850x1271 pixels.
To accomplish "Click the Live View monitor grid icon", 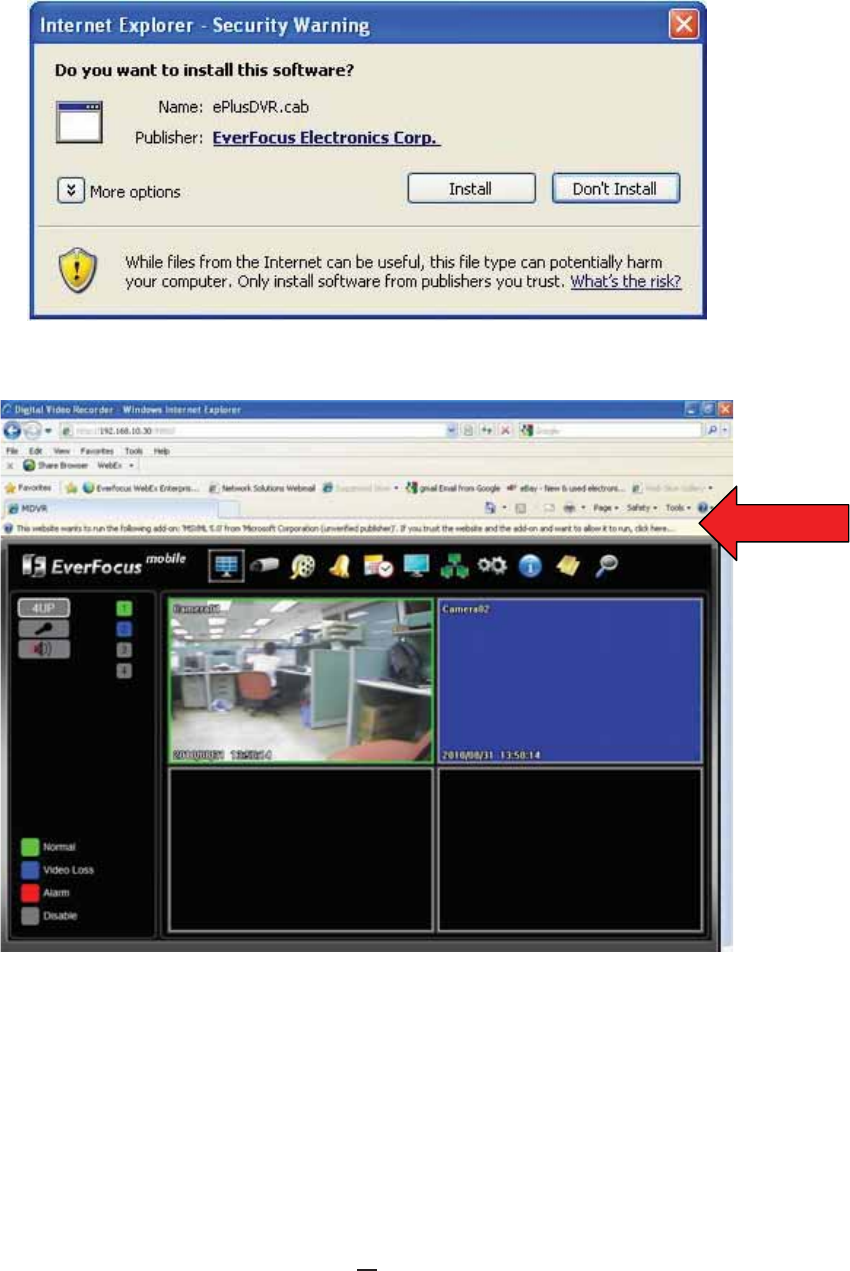I will 227,566.
